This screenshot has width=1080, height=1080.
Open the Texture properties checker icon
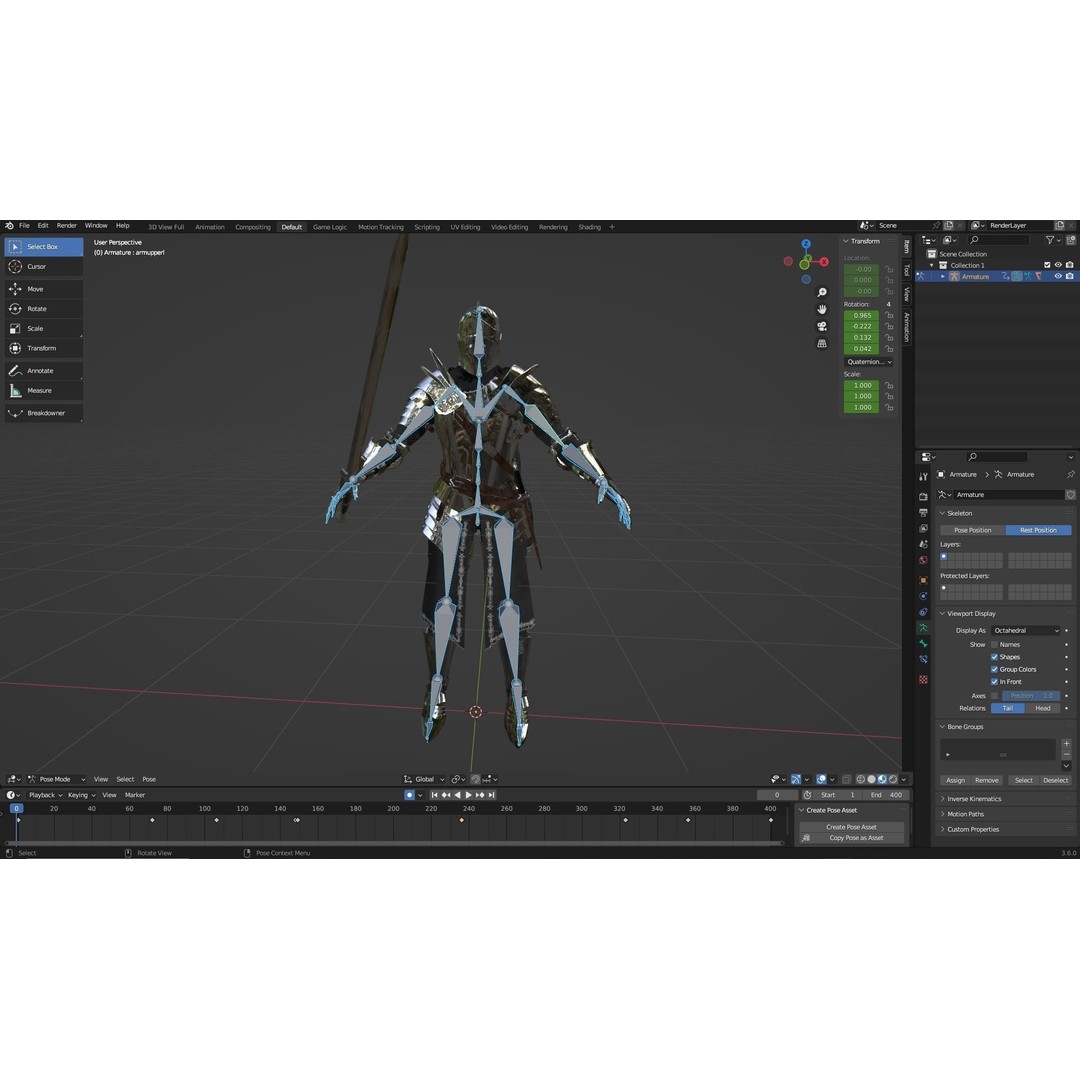(x=923, y=680)
